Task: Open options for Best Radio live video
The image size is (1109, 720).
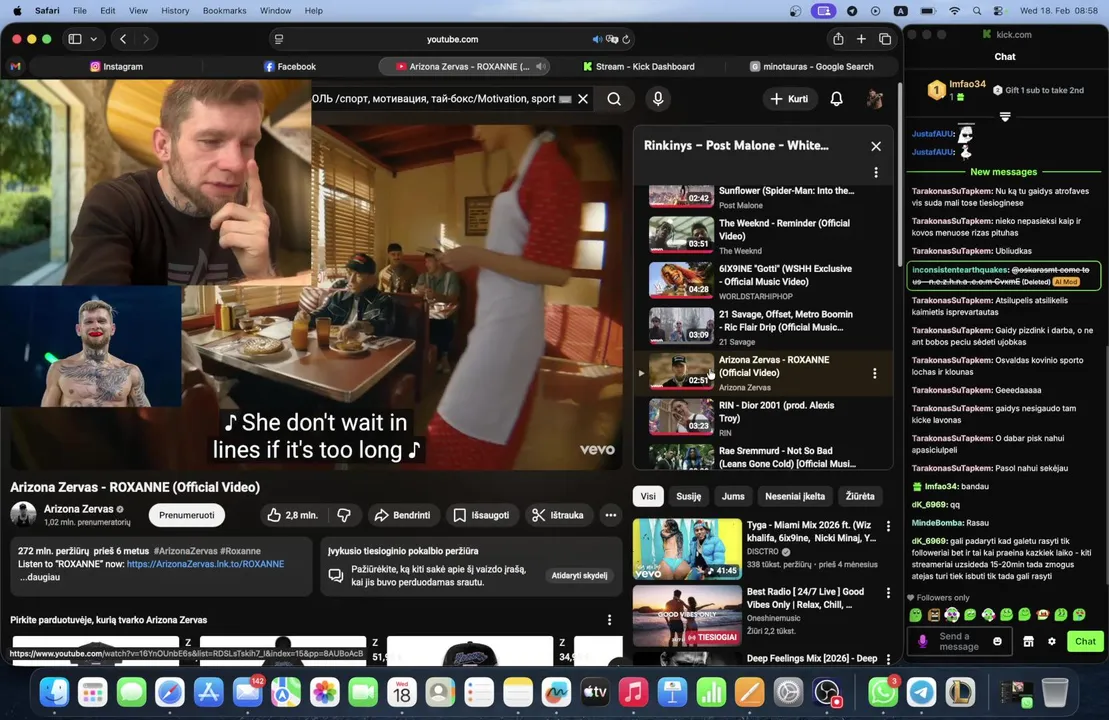Action: [888, 593]
